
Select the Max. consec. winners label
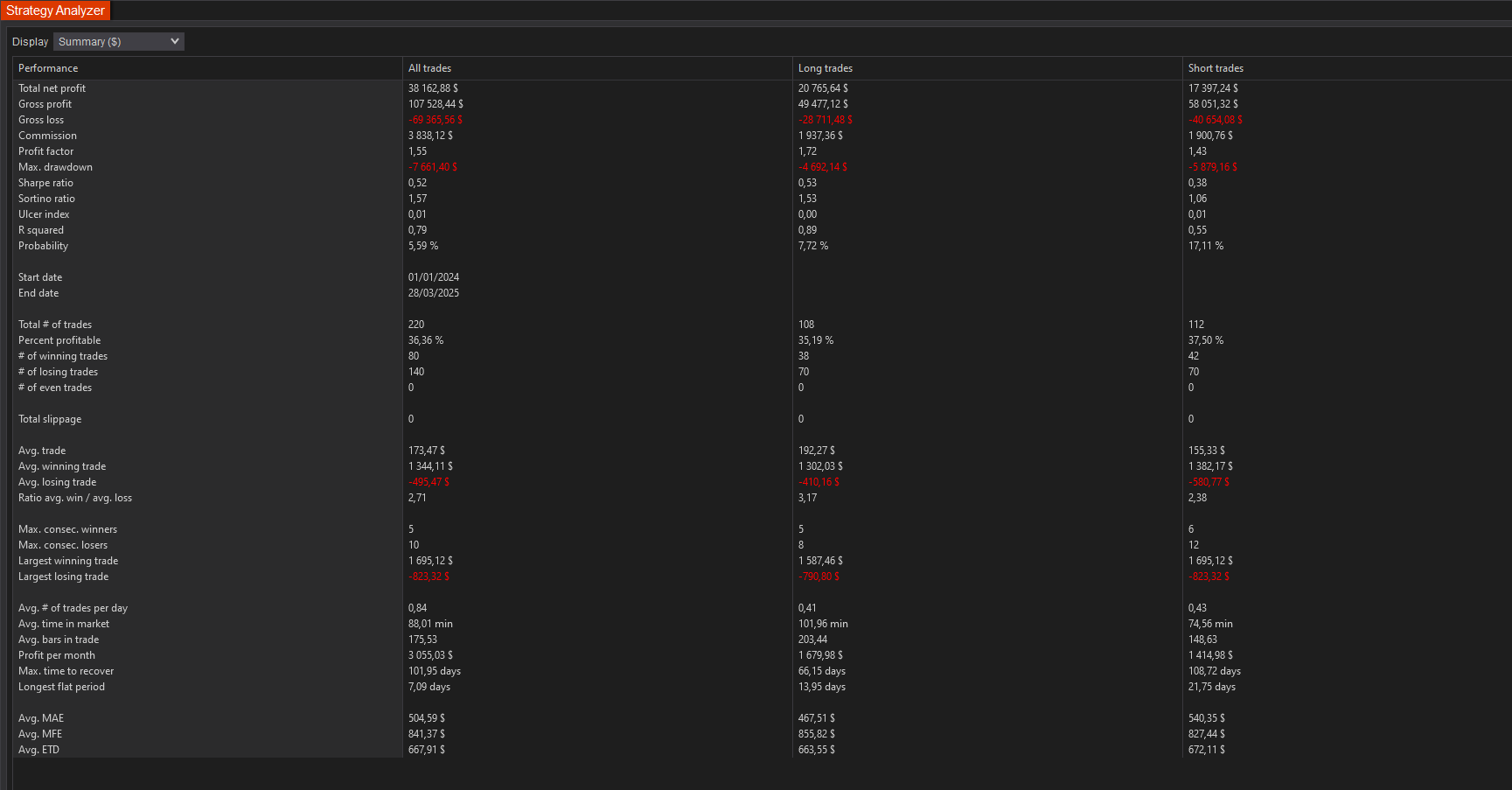click(x=67, y=529)
